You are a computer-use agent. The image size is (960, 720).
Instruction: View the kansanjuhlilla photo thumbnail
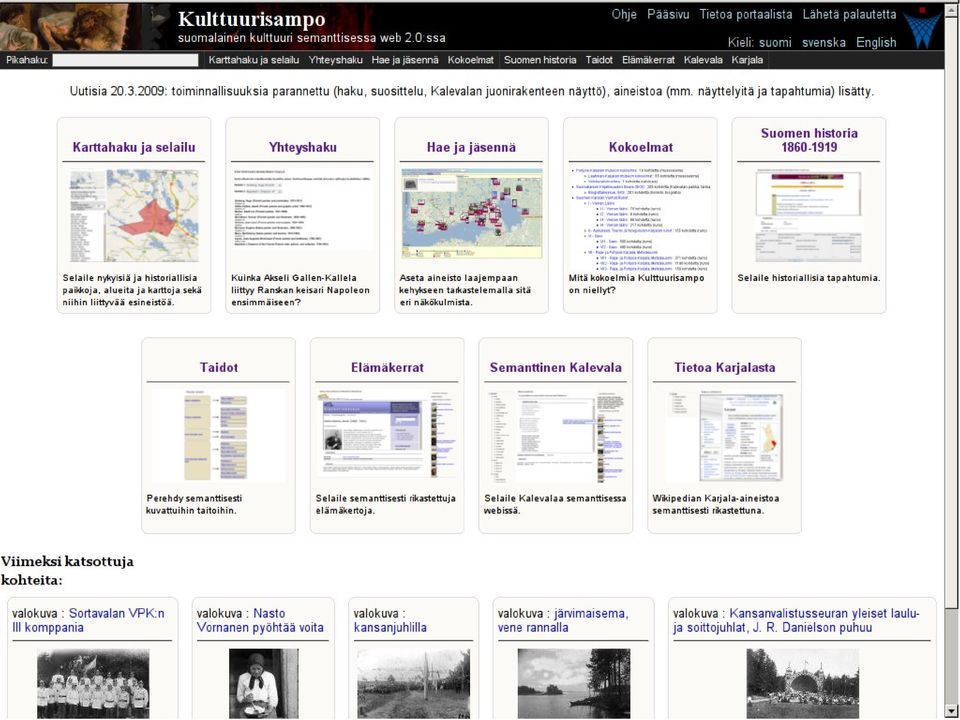click(x=413, y=683)
